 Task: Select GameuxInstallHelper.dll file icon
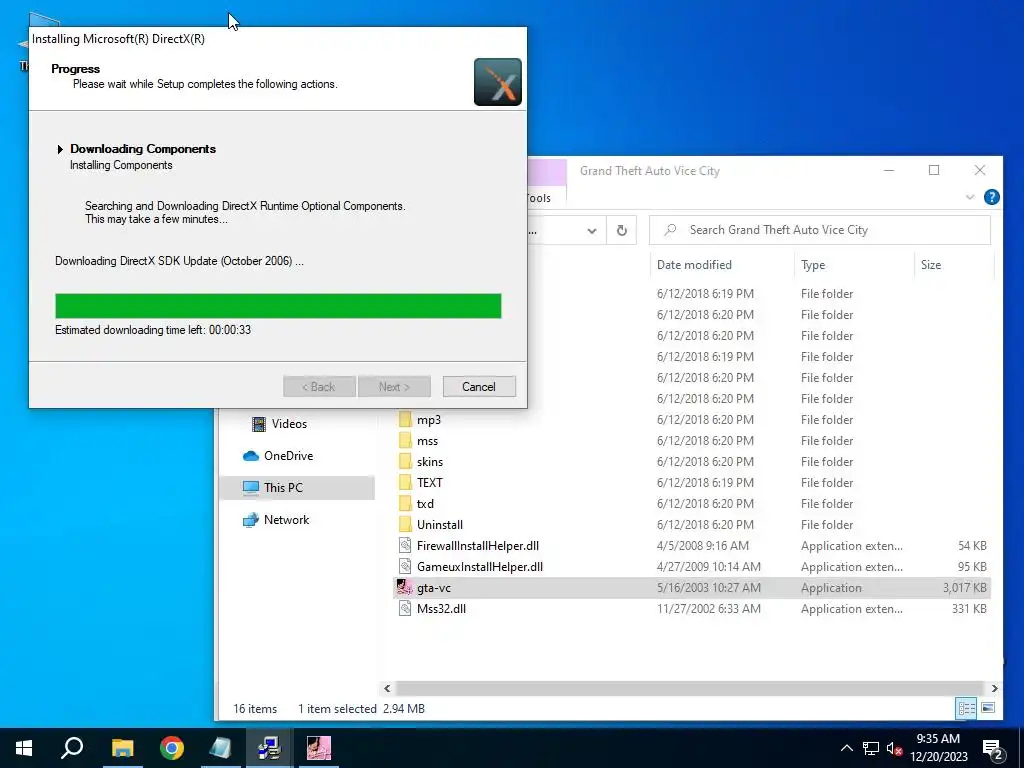406,566
